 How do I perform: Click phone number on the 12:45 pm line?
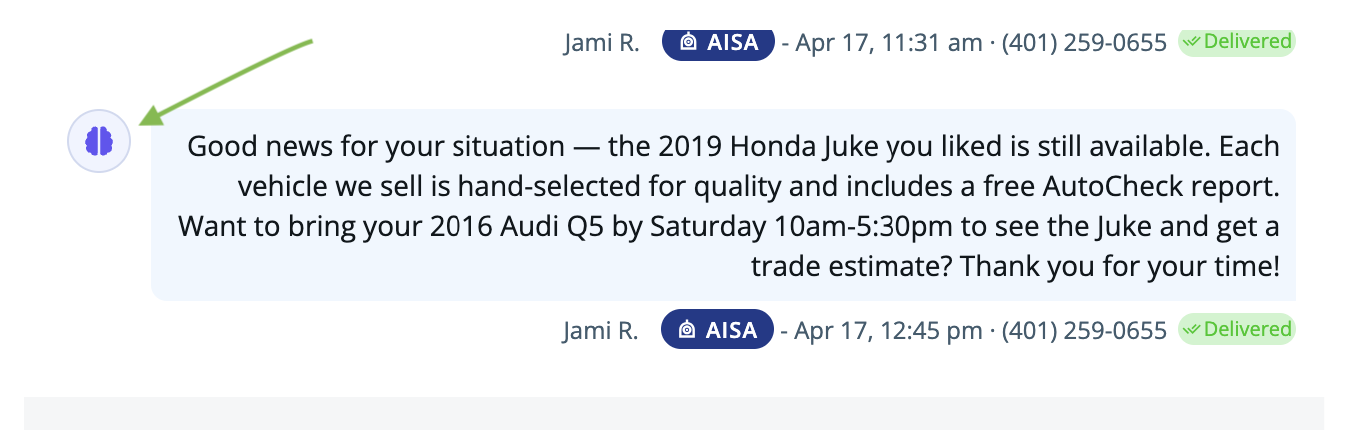point(1084,330)
